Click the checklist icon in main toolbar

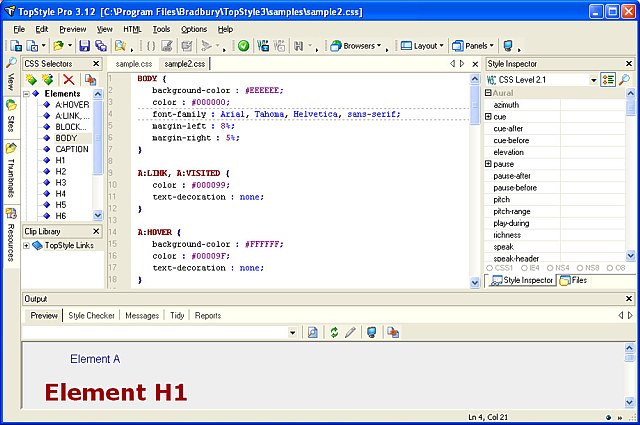tap(187, 46)
